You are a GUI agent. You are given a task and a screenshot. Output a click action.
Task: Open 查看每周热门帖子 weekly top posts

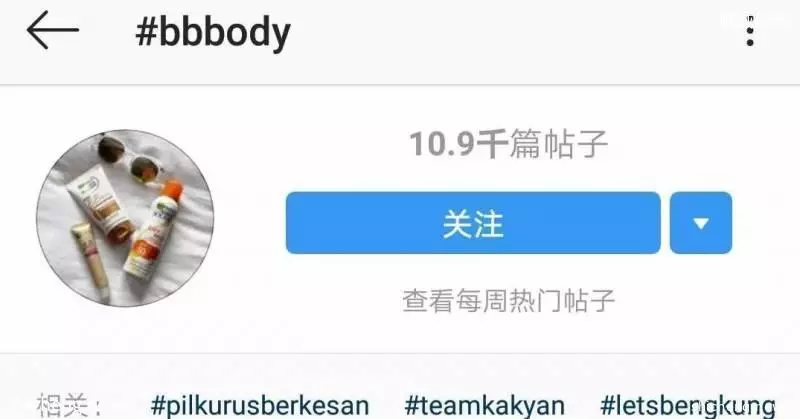pos(509,300)
